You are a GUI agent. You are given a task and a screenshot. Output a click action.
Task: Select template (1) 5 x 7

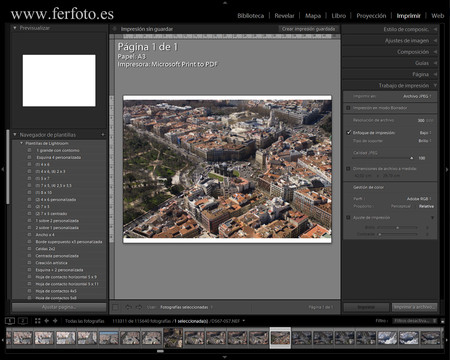42,178
